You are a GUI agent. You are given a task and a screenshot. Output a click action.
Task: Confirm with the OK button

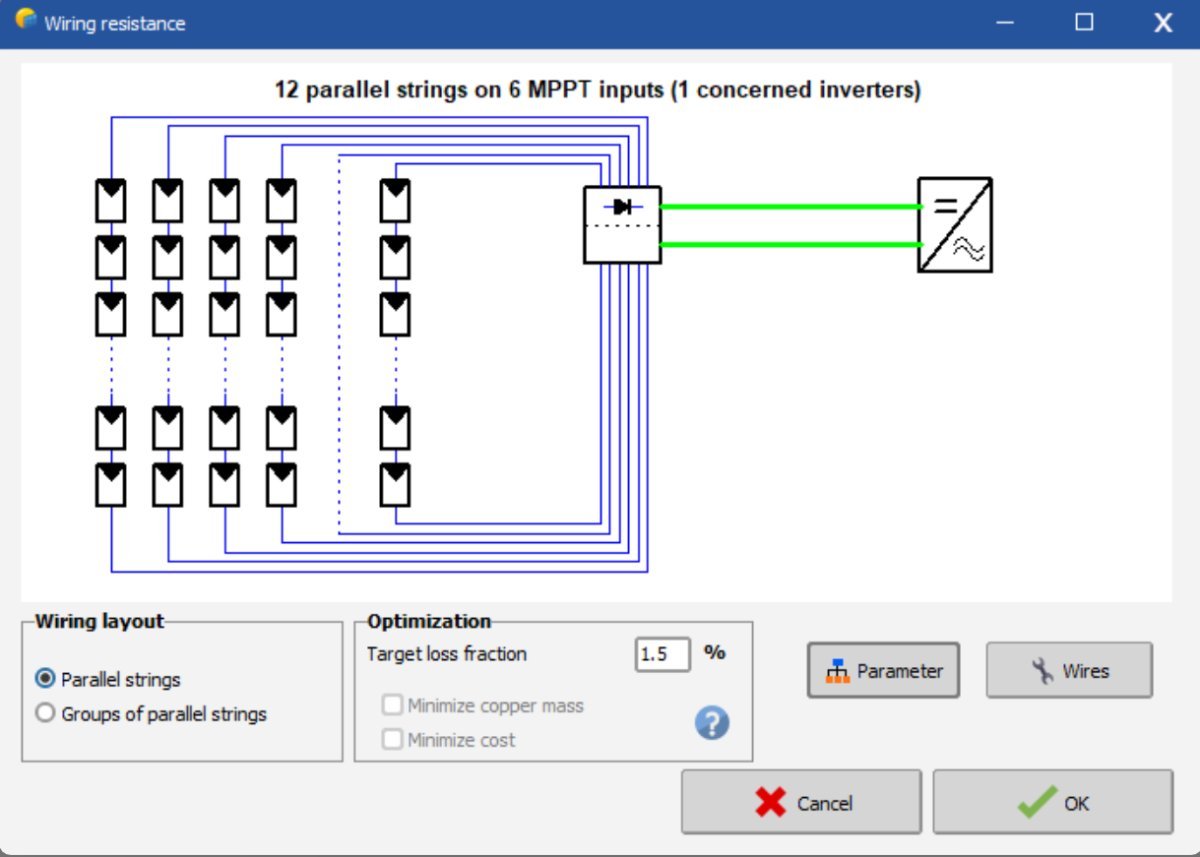(1052, 802)
